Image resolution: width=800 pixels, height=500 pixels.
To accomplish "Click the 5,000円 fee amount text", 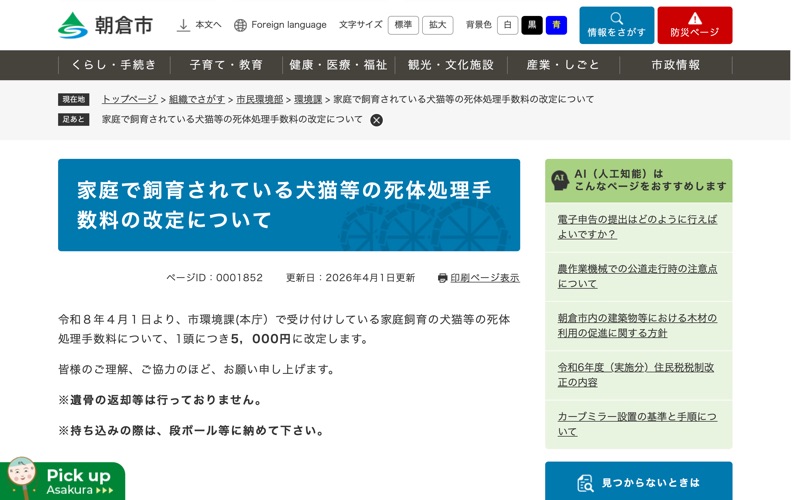I will pos(261,339).
